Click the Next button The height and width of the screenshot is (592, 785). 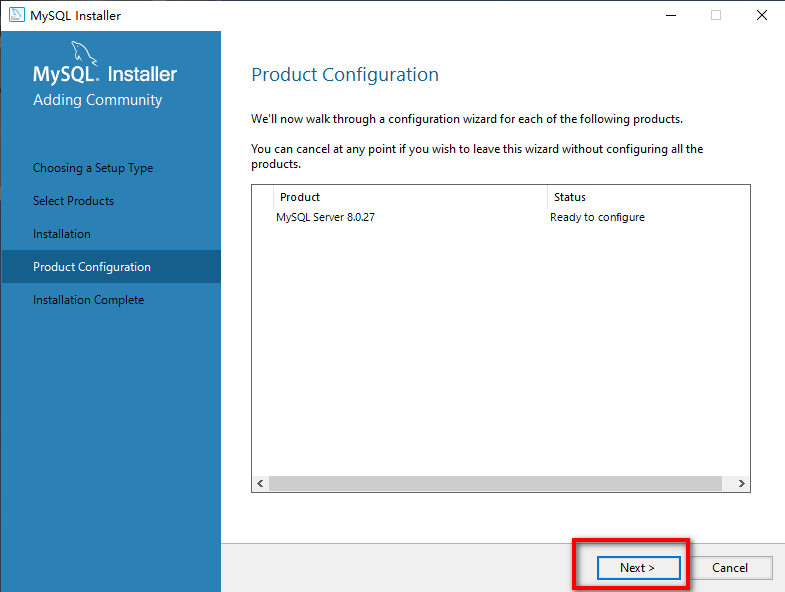click(638, 567)
